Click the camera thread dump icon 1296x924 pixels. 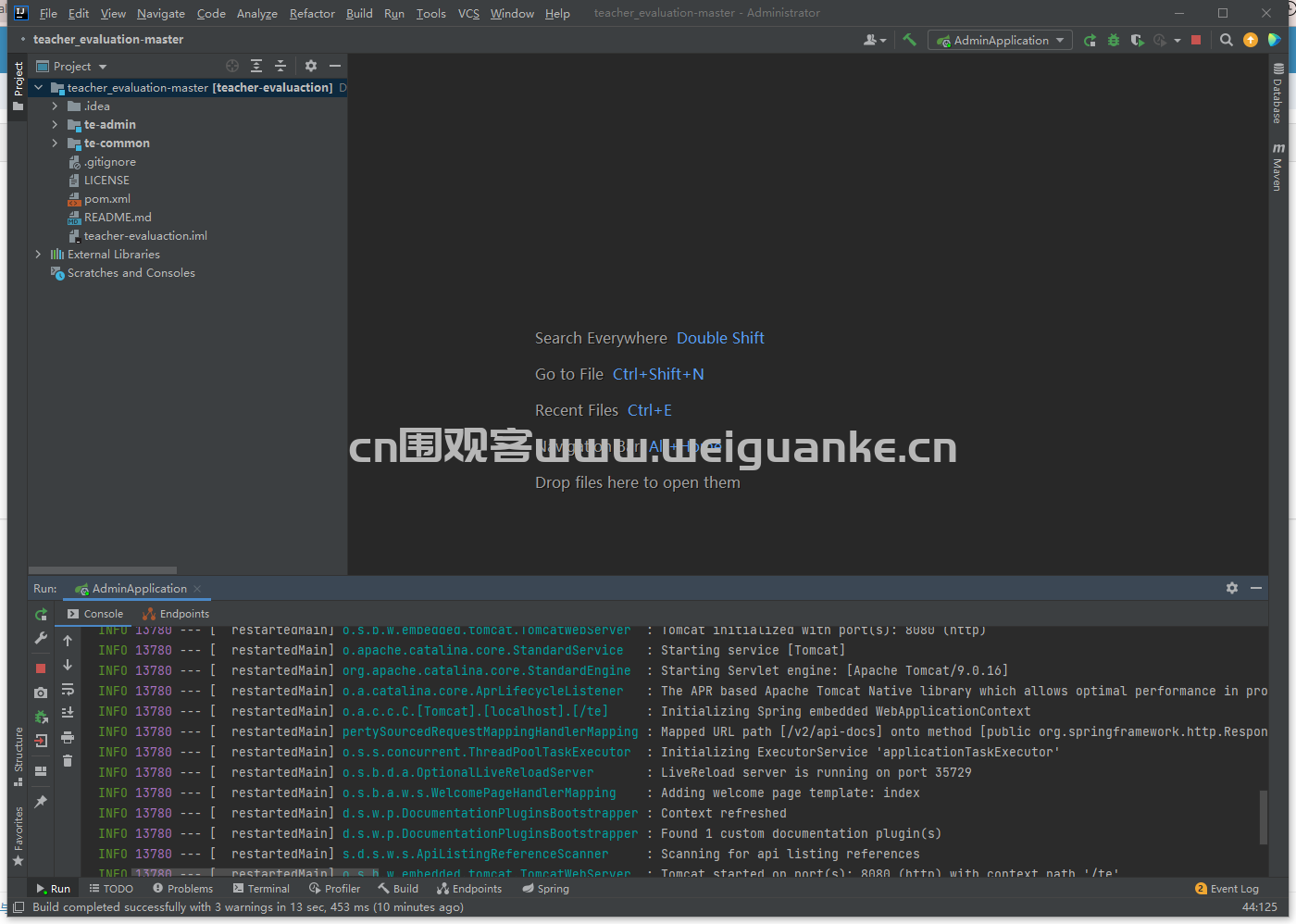click(x=41, y=693)
